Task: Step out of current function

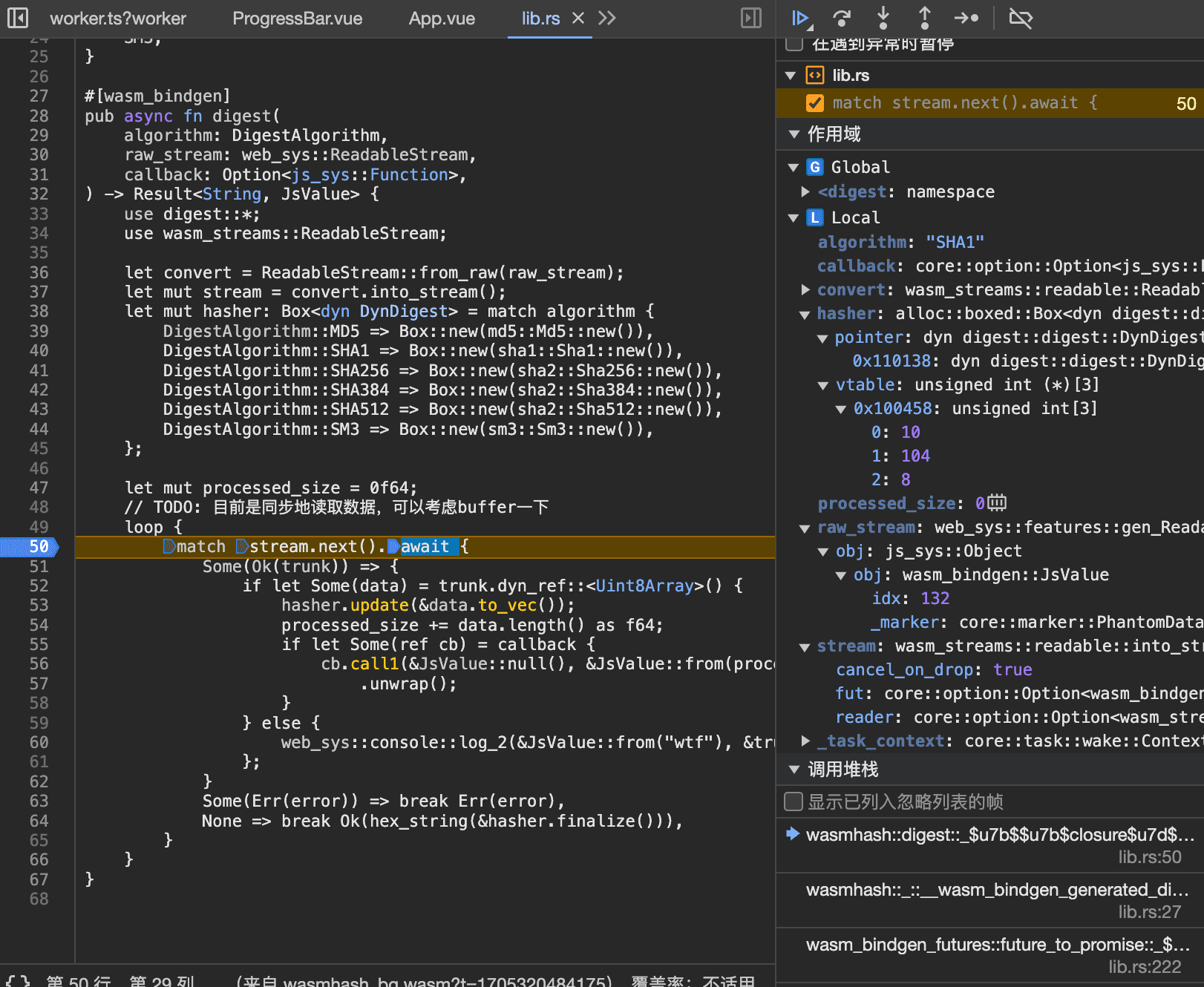Action: (x=925, y=18)
